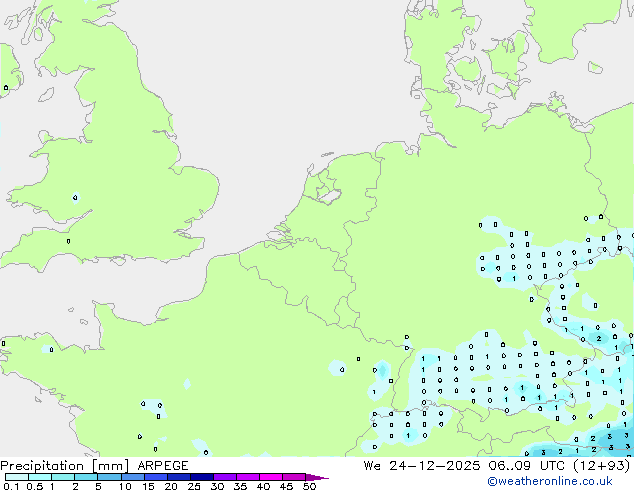The width and height of the screenshot is (634, 490).
Task: Click the 35–40 mm violet-magenta legend swatch
Action: coord(248,477)
